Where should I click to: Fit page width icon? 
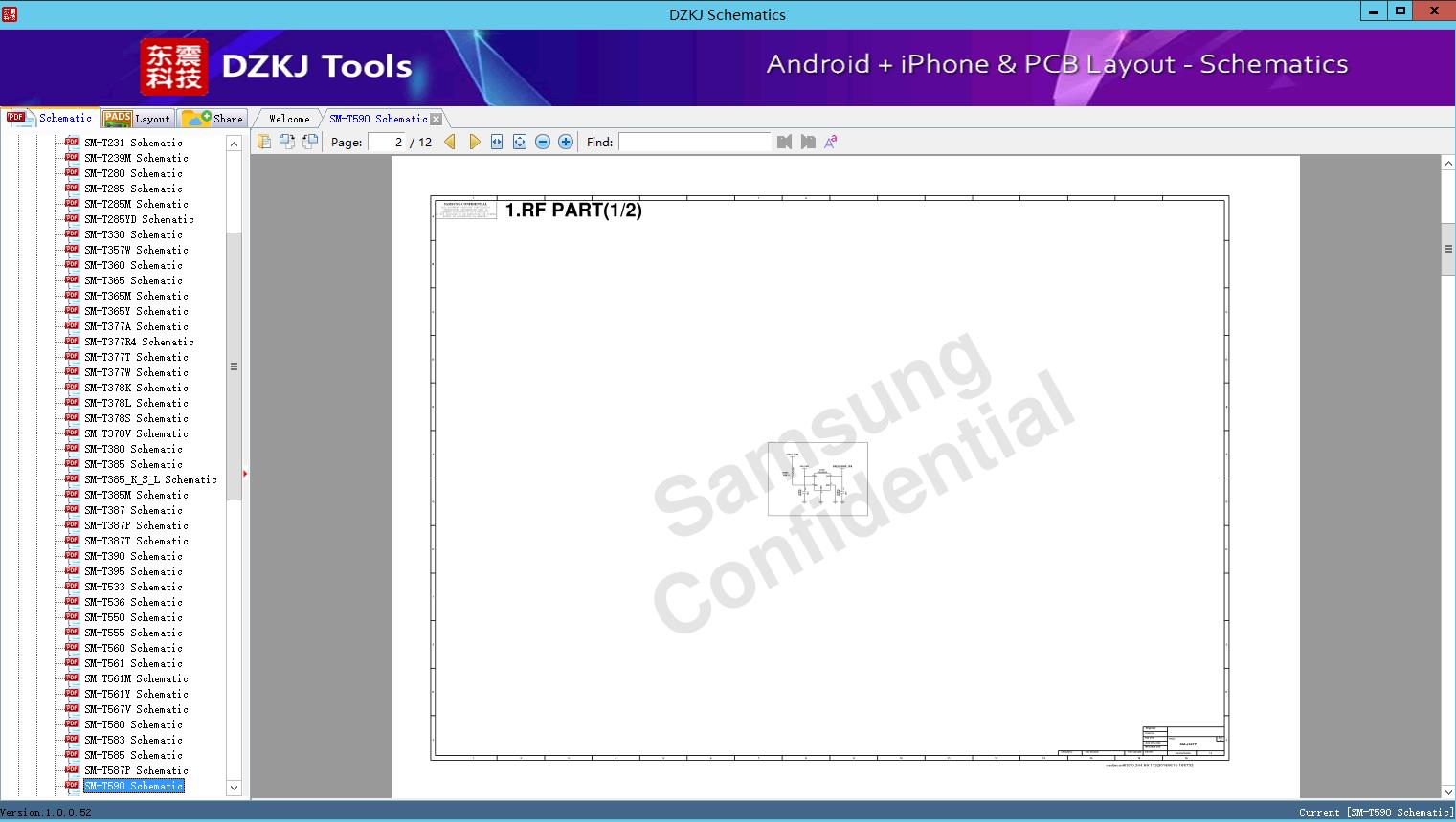(497, 142)
